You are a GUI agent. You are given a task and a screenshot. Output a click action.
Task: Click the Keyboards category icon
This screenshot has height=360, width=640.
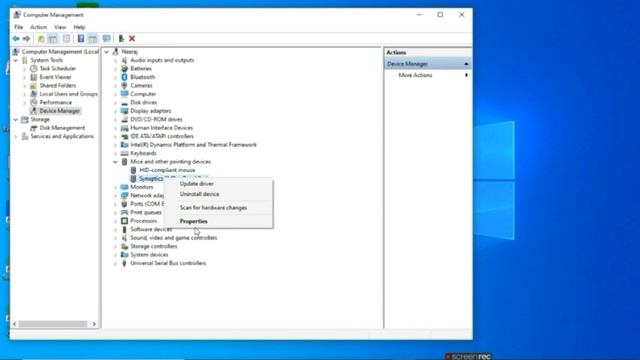[124, 153]
